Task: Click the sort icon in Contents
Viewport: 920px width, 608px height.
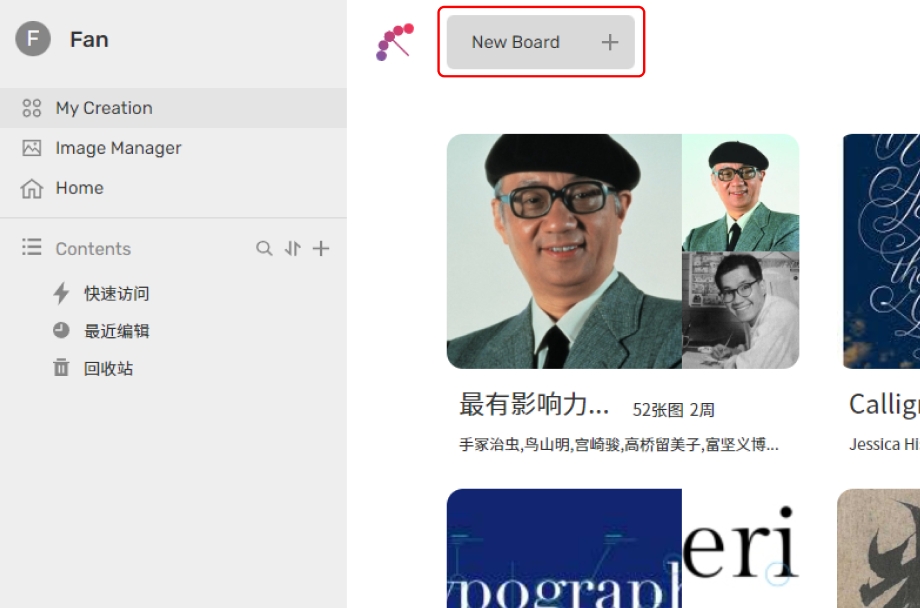Action: pos(292,248)
